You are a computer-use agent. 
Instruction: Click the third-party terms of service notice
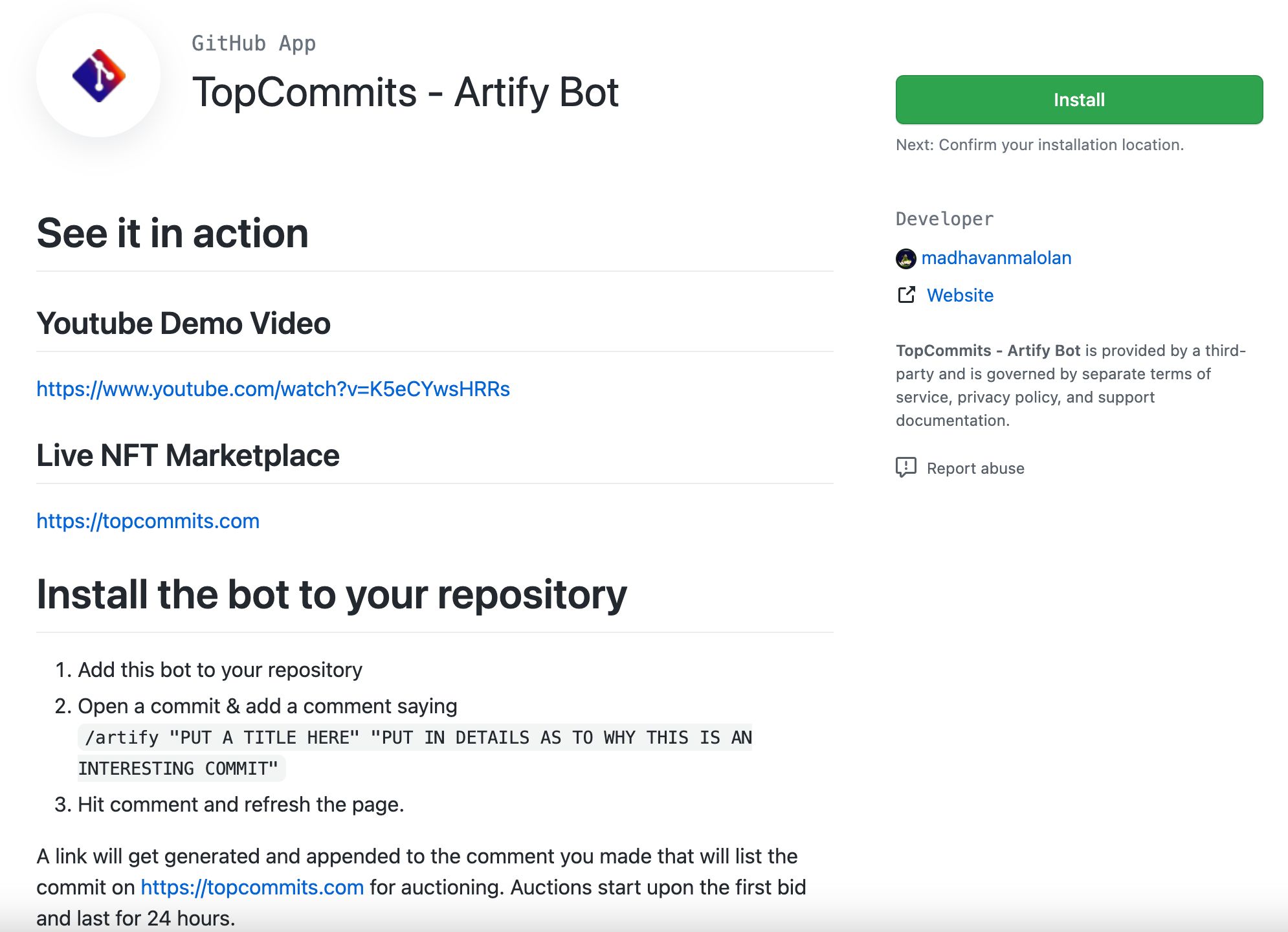click(1071, 386)
